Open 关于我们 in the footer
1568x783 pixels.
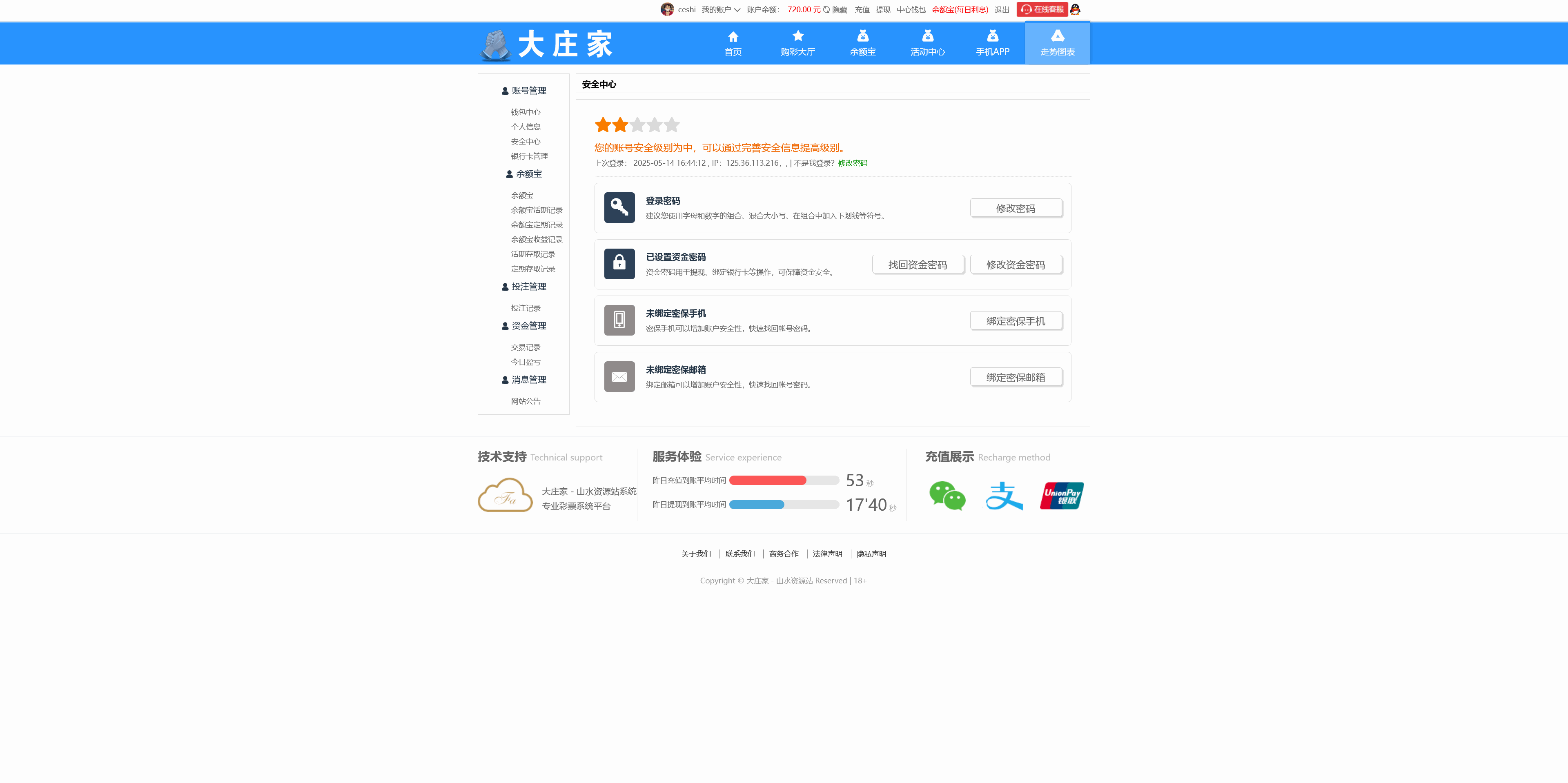click(696, 554)
